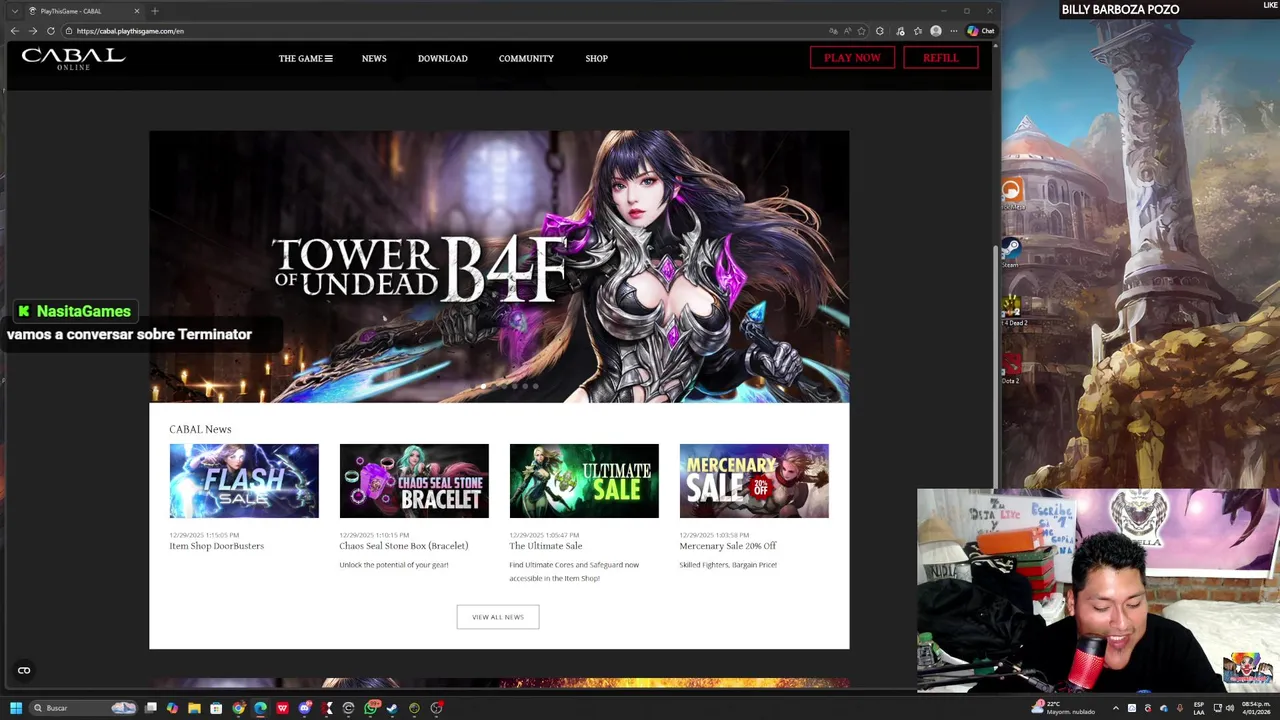Click the CABAL Online logo

click(x=73, y=58)
